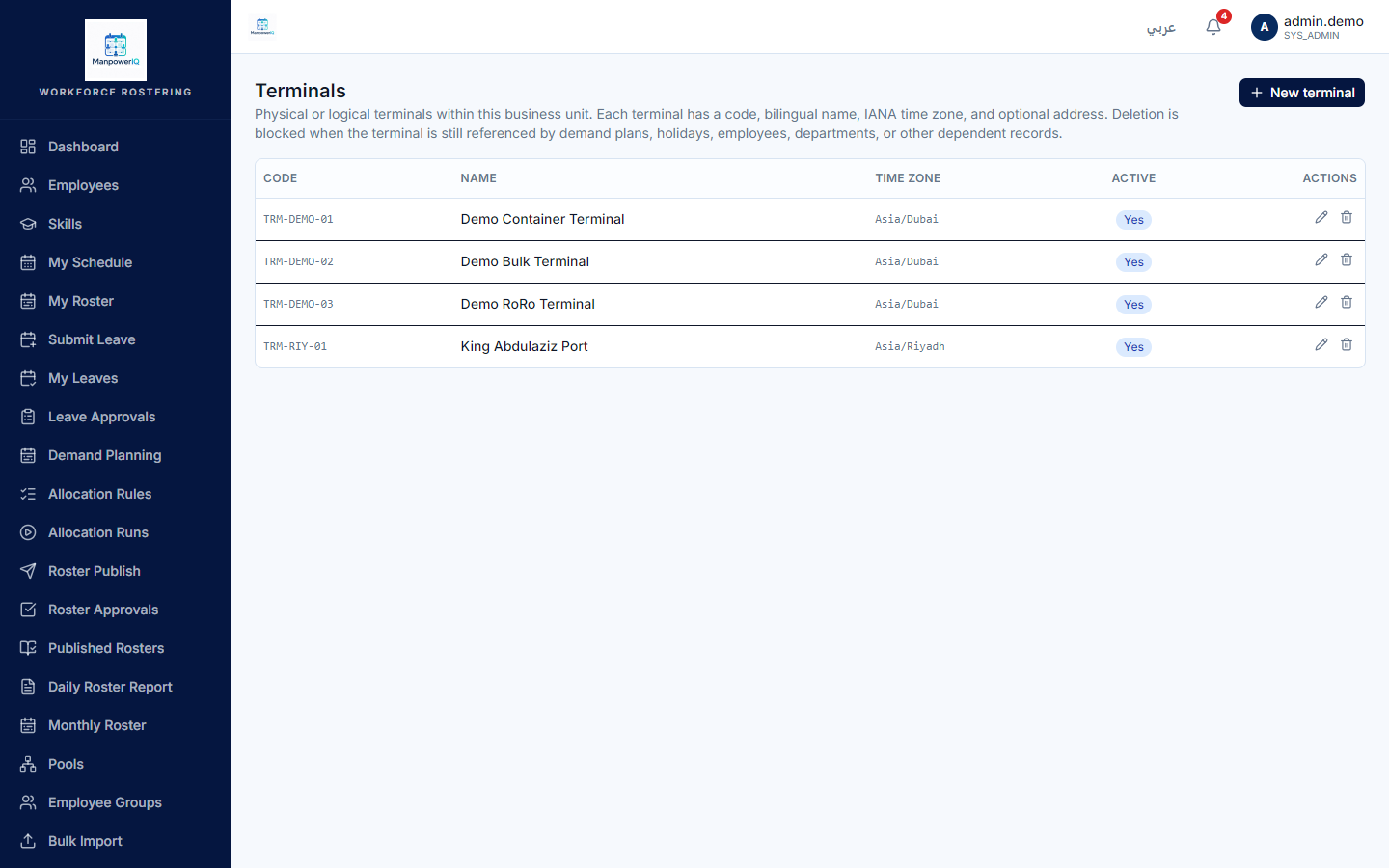The height and width of the screenshot is (868, 1389).
Task: Click the Roster Publish paper plane icon
Action: pos(28,571)
